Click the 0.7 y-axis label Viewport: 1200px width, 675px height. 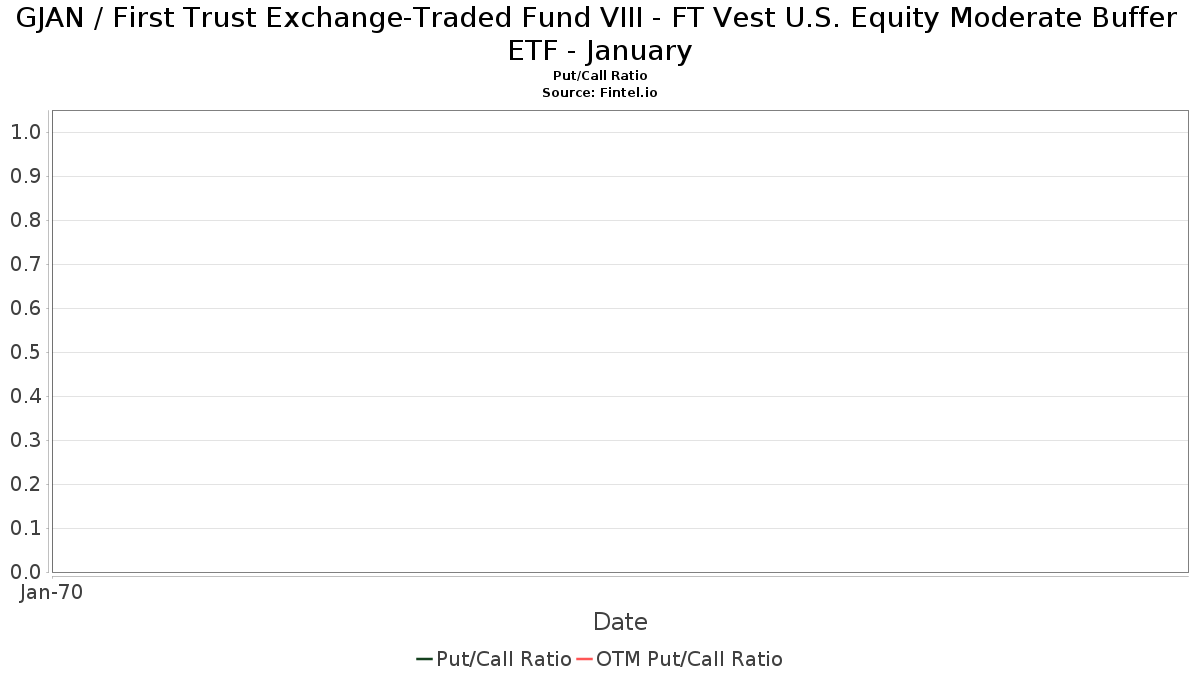pos(25,264)
